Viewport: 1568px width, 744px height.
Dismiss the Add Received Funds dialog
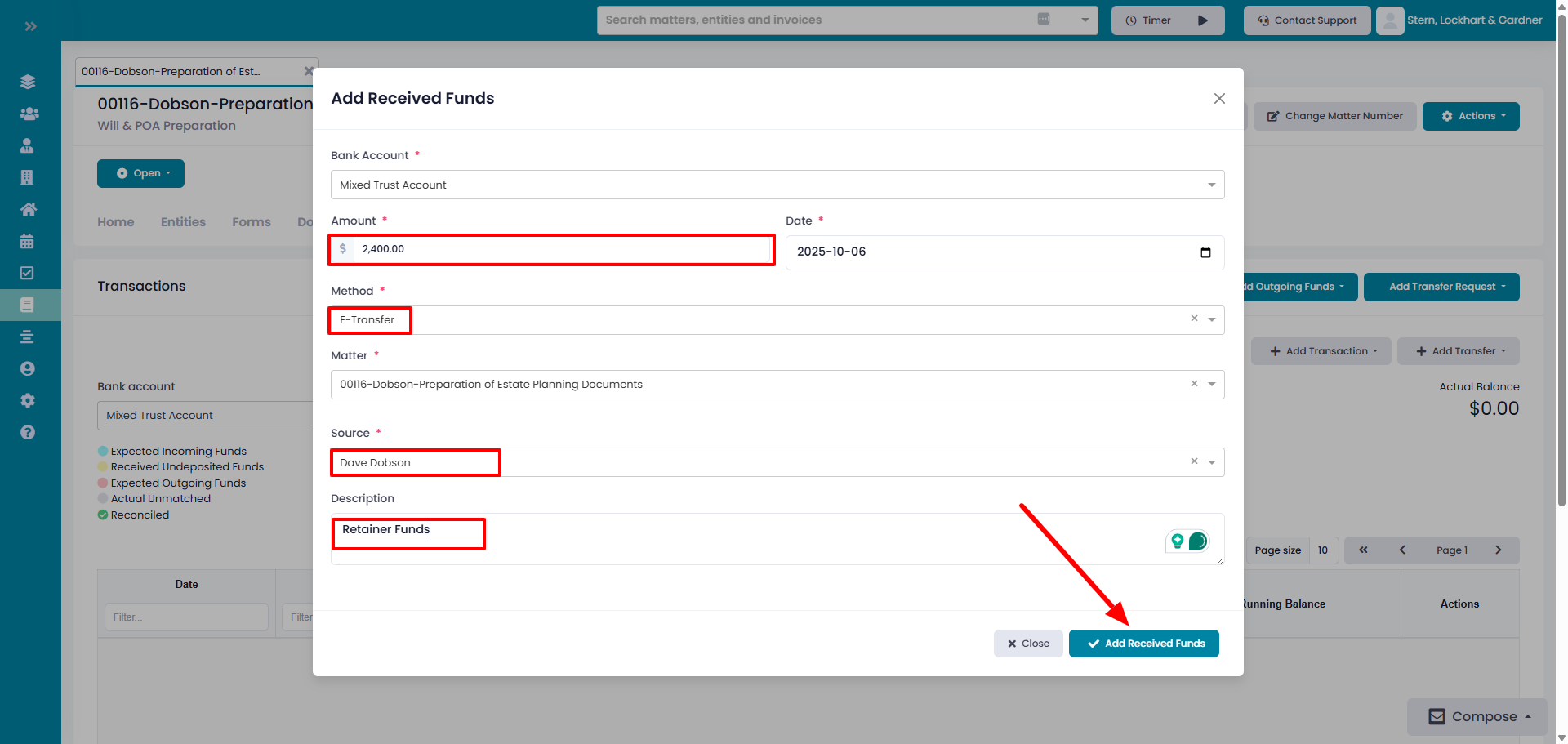[x=1219, y=99]
